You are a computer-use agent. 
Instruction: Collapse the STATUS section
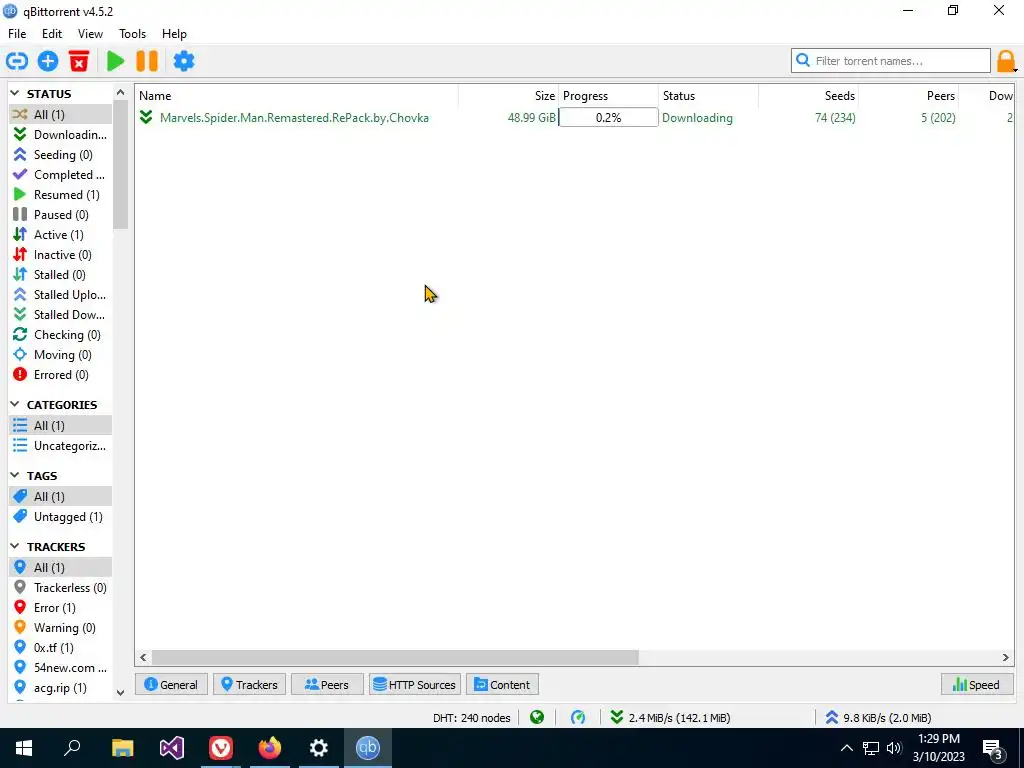click(x=15, y=94)
